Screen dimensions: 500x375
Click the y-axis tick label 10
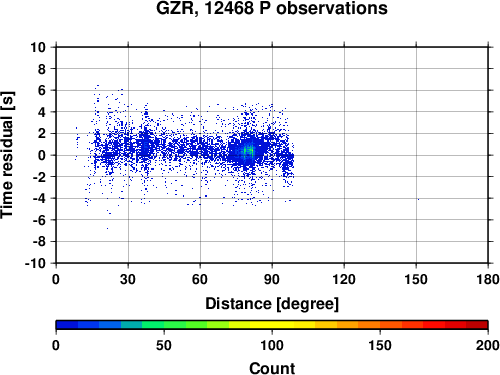pyautogui.click(x=38, y=47)
